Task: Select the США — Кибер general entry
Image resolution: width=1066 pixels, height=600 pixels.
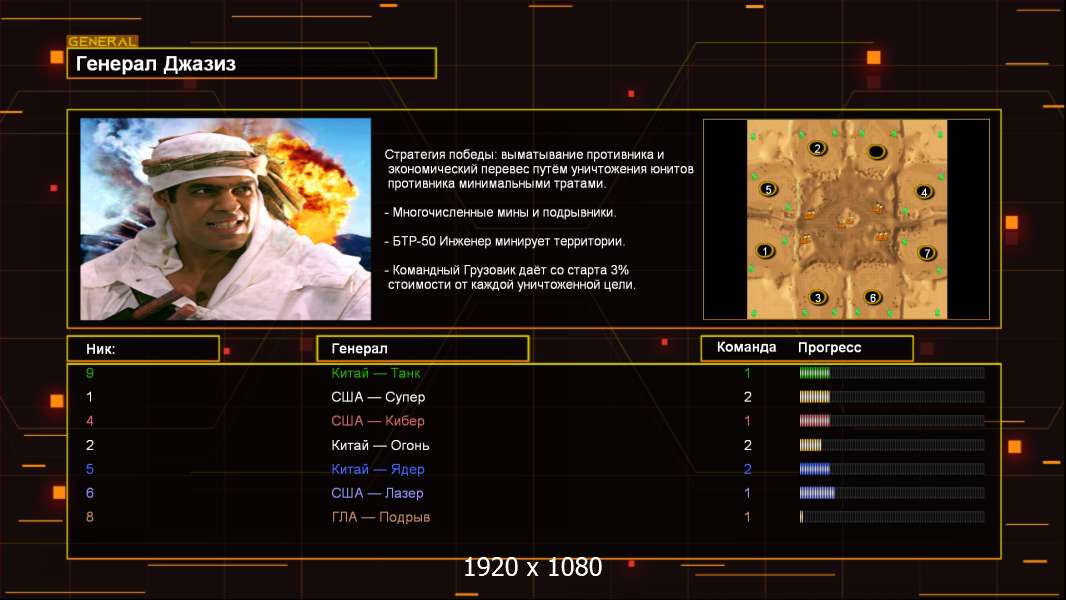Action: coord(378,421)
